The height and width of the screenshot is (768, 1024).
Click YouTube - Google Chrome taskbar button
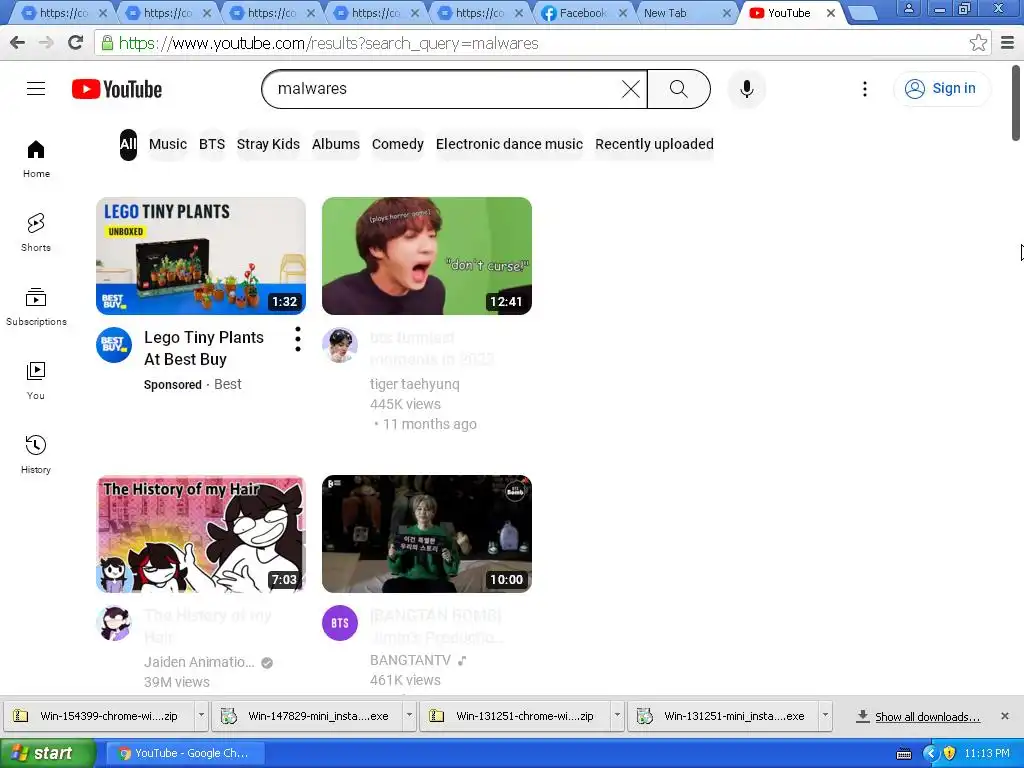[x=185, y=753]
